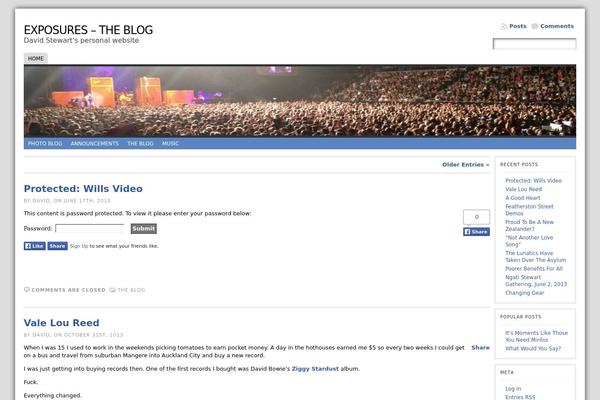
Task: Open popular post What Would You Say?
Action: (x=533, y=349)
